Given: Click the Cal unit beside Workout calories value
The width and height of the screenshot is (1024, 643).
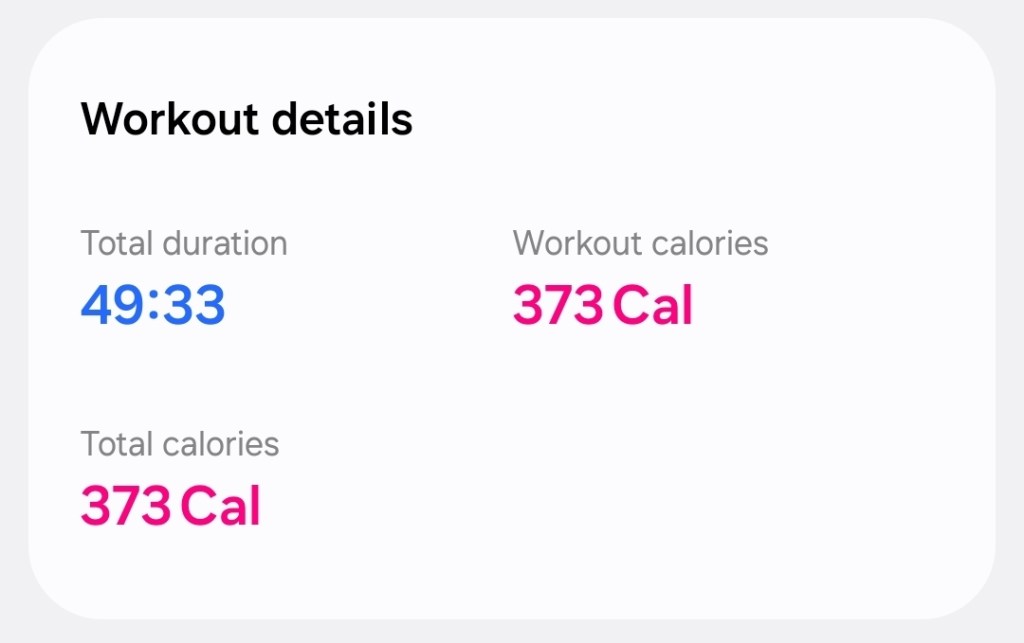Looking at the screenshot, I should pyautogui.click(x=652, y=305).
